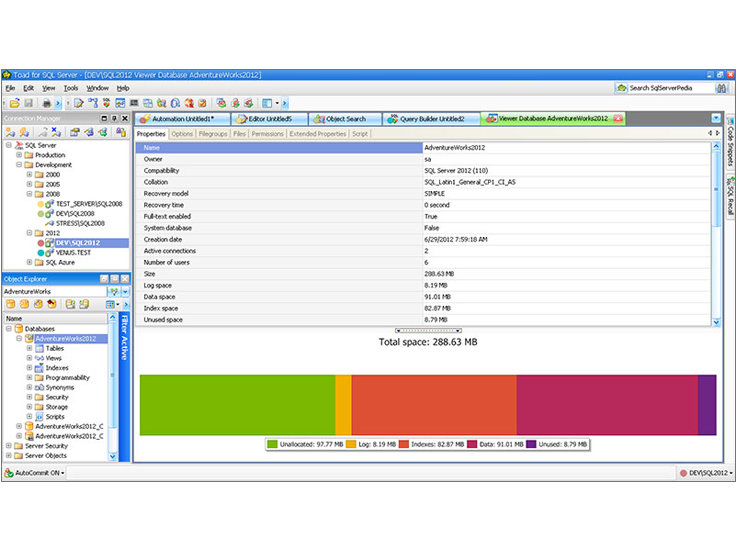This screenshot has width=736, height=550.
Task: Switch to the Permissions tab
Action: pos(268,134)
